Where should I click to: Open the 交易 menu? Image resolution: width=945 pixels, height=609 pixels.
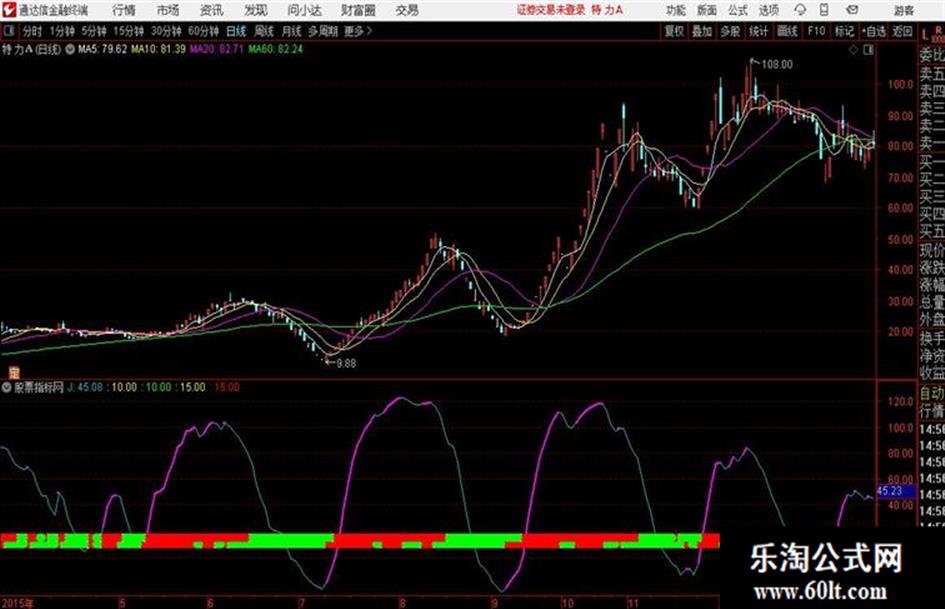click(x=407, y=10)
